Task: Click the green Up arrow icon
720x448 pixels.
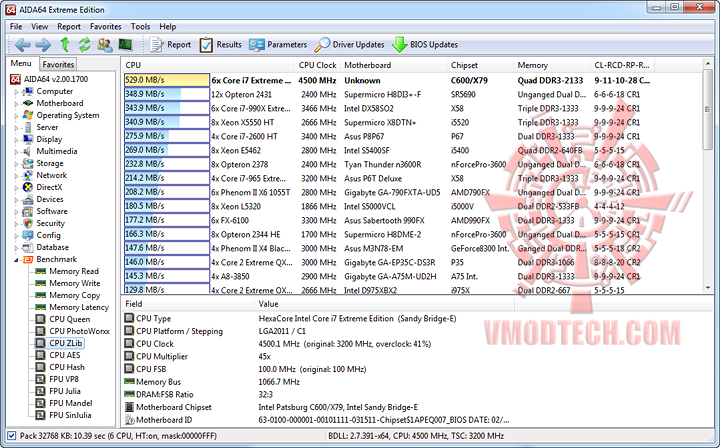Action: 65,45
